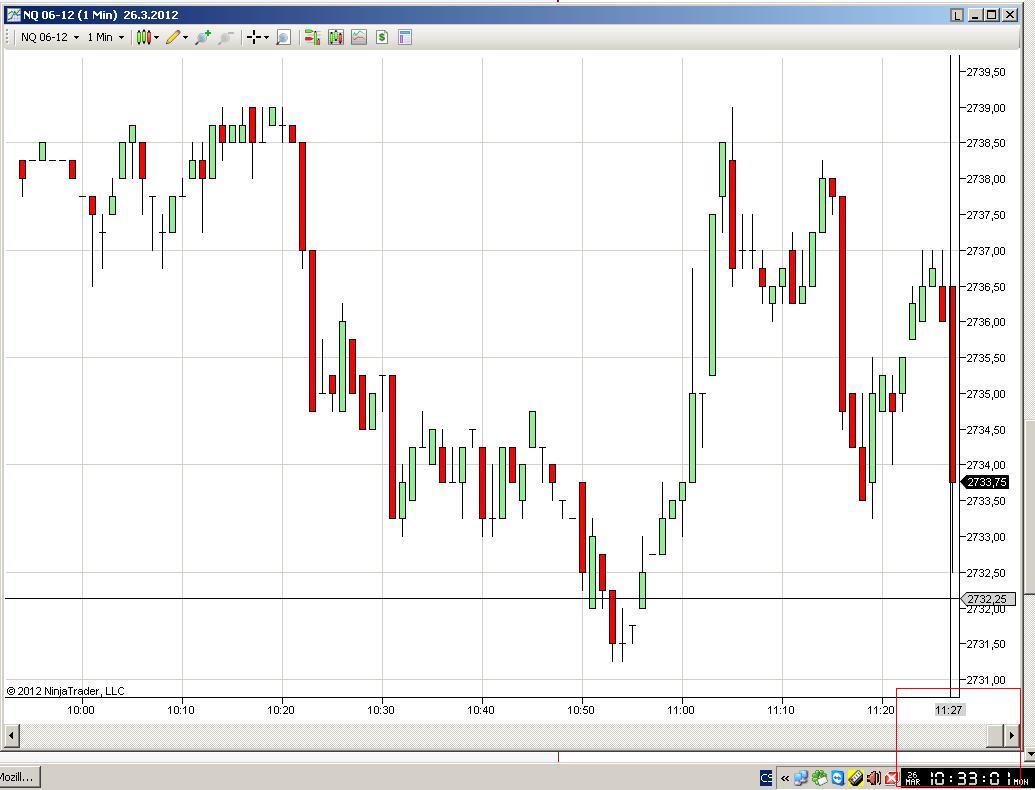Click the CS language indicator in taskbar

tap(766, 778)
